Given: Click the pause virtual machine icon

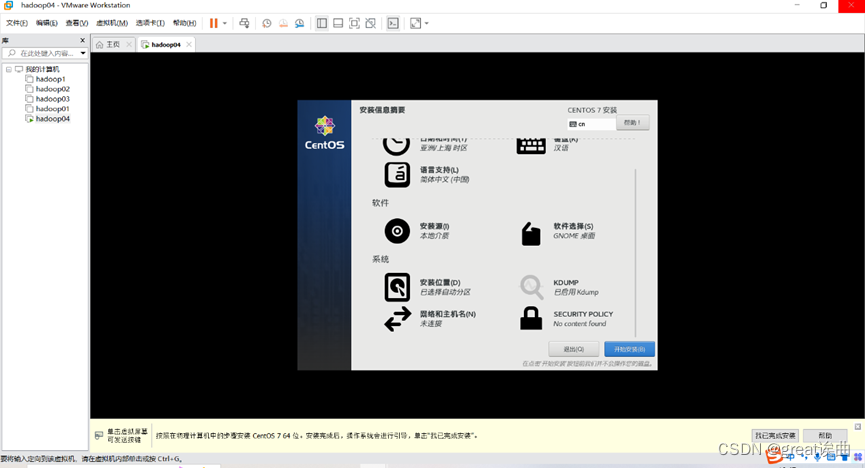Looking at the screenshot, I should pos(213,23).
